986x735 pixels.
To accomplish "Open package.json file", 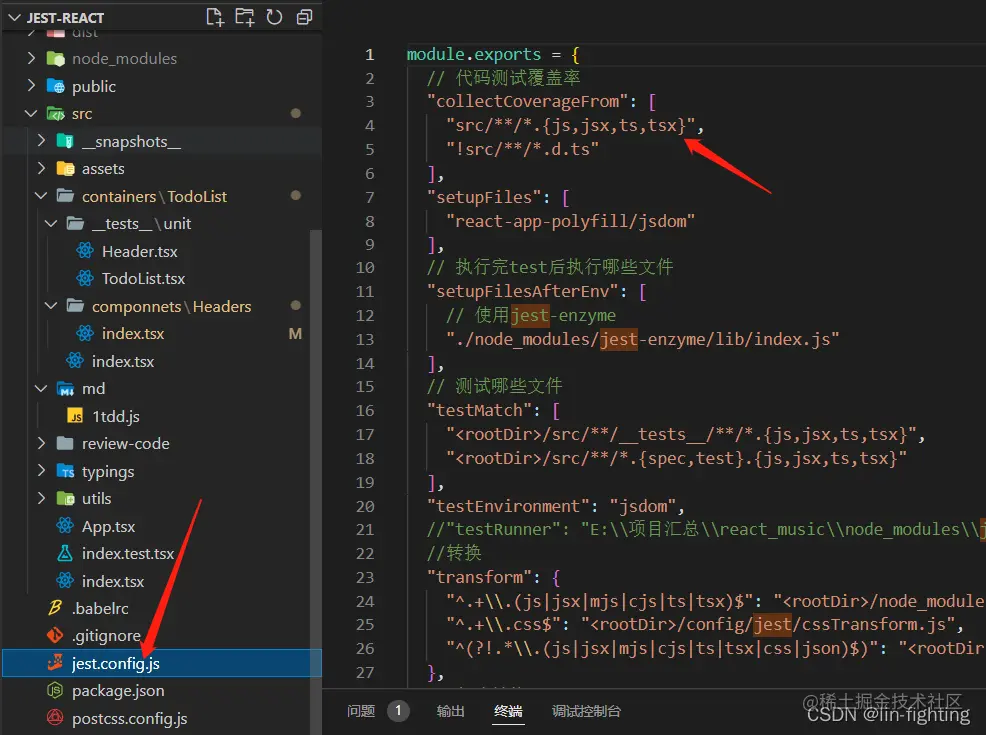I will point(118,691).
